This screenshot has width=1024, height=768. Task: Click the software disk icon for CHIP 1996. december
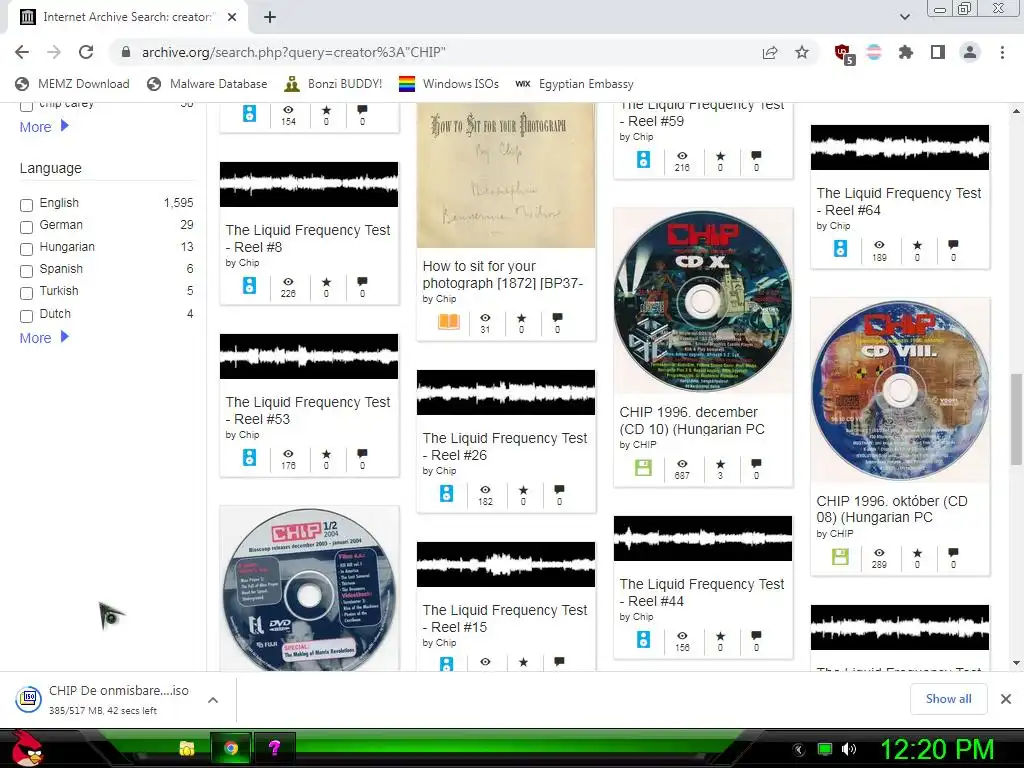click(643, 468)
